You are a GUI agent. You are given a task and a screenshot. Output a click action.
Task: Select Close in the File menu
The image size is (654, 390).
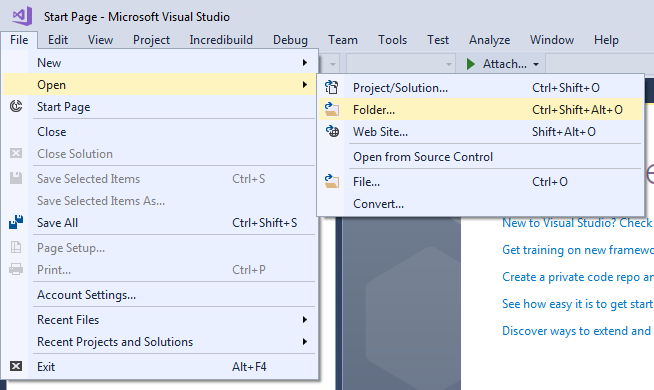click(x=159, y=132)
